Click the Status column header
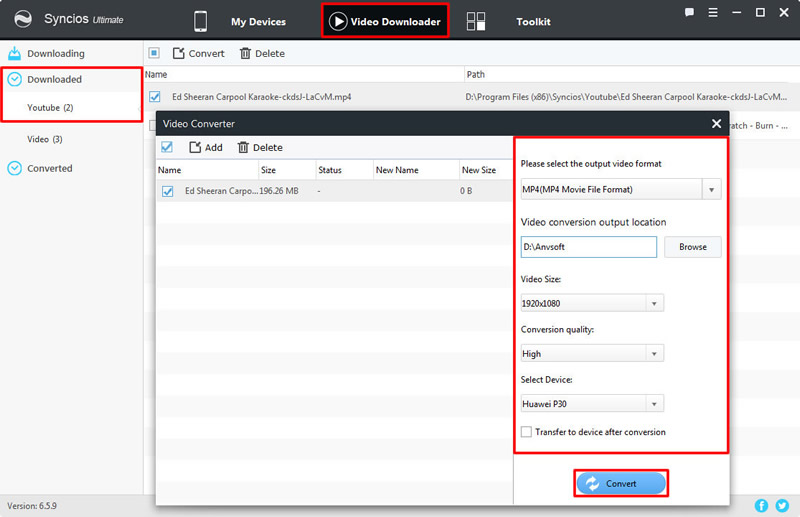Image resolution: width=800 pixels, height=517 pixels. coord(330,170)
